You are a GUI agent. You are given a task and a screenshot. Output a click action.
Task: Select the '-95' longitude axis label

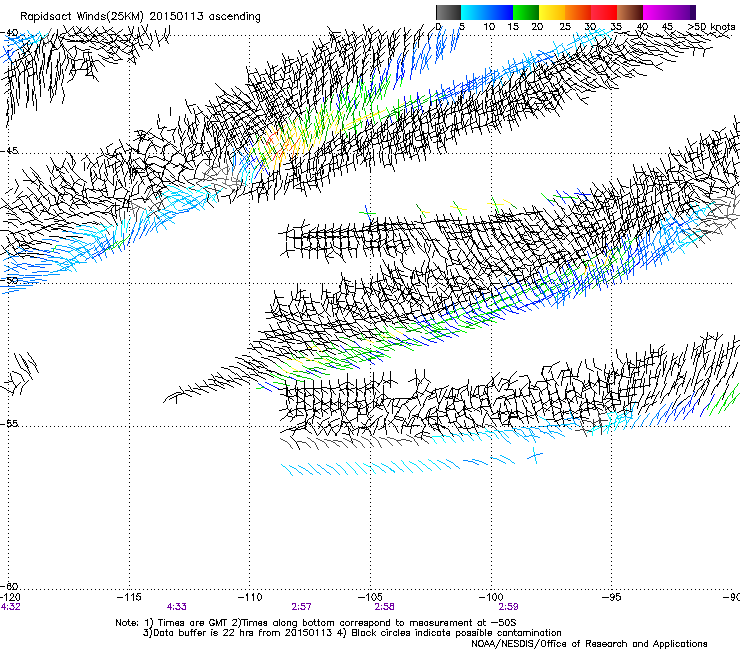pyautogui.click(x=611, y=598)
